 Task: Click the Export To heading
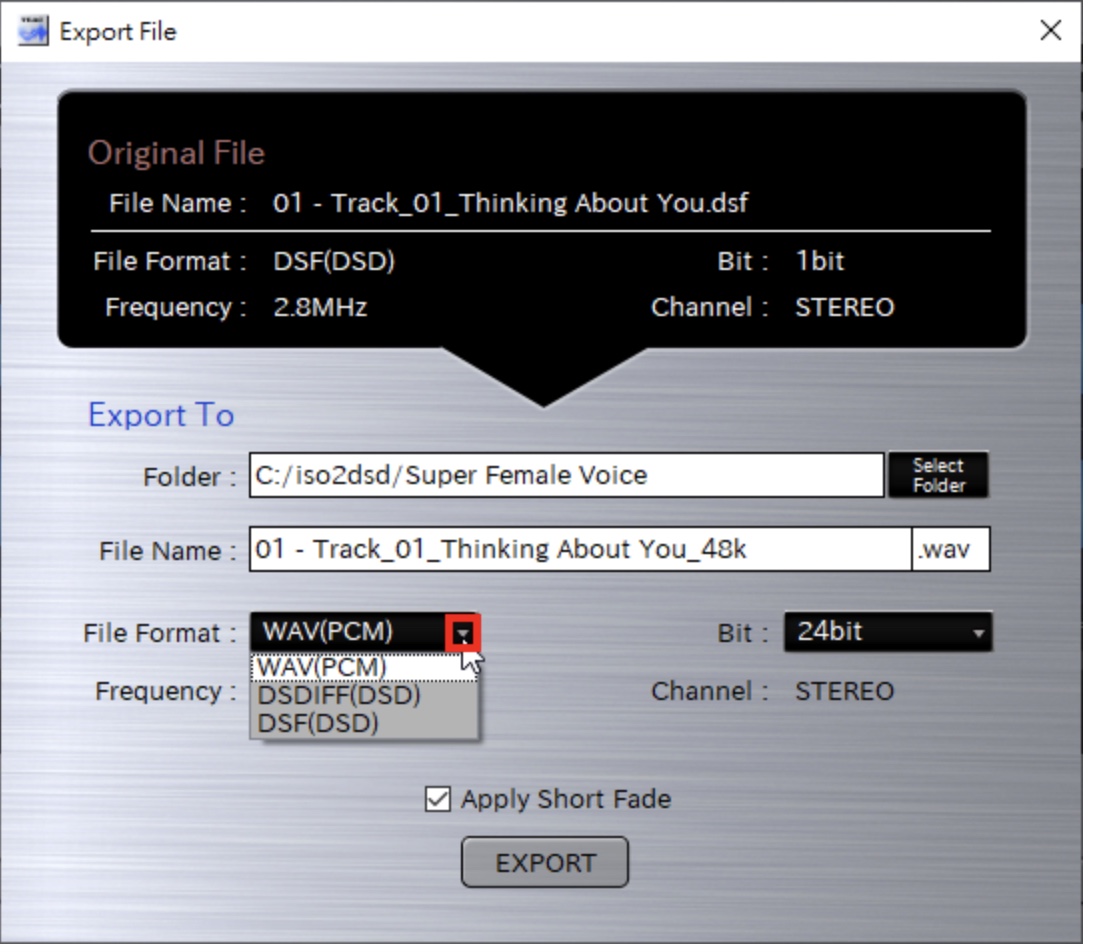(161, 415)
